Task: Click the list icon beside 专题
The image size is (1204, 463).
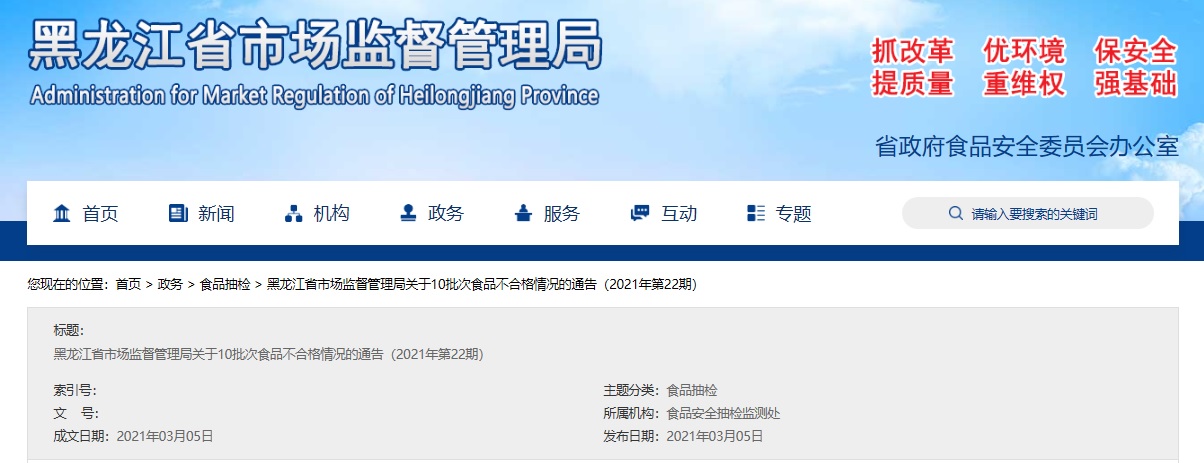Action: 756,213
